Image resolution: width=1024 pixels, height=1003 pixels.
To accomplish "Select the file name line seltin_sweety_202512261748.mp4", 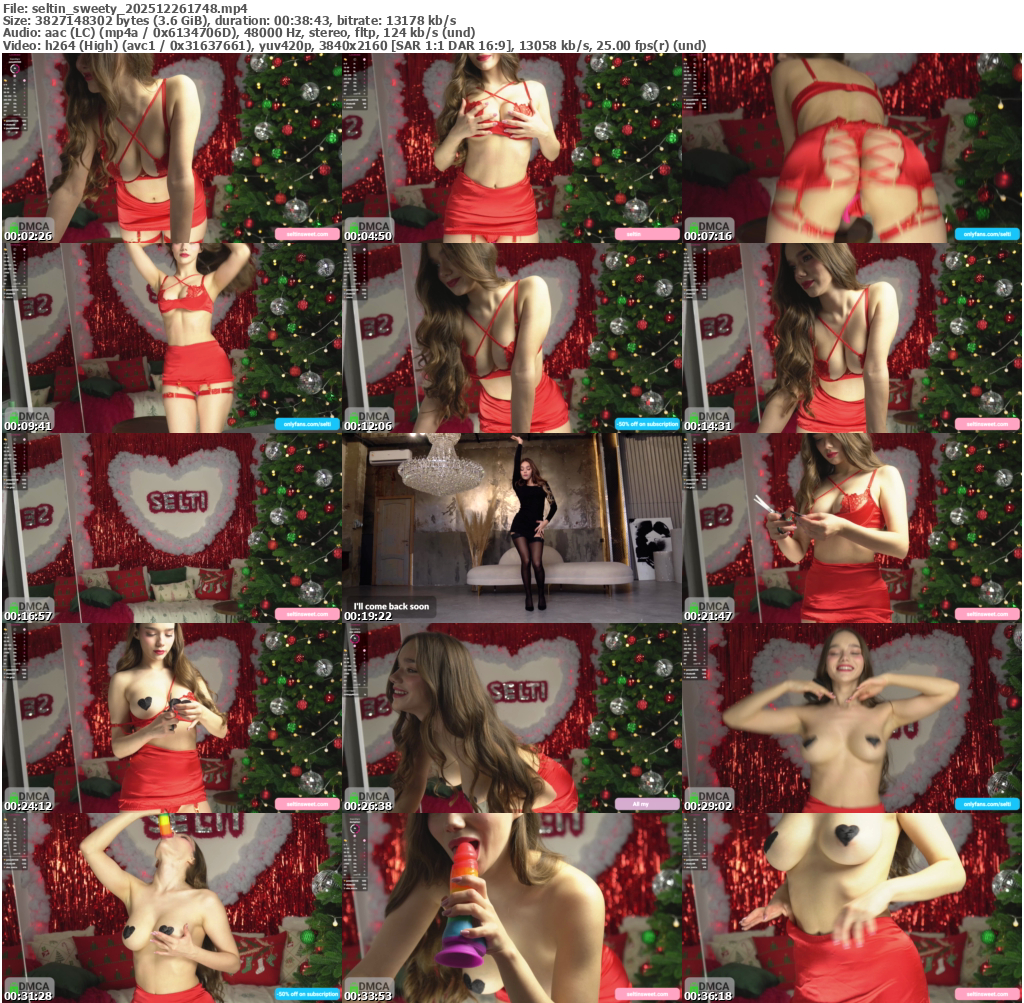I will point(125,8).
